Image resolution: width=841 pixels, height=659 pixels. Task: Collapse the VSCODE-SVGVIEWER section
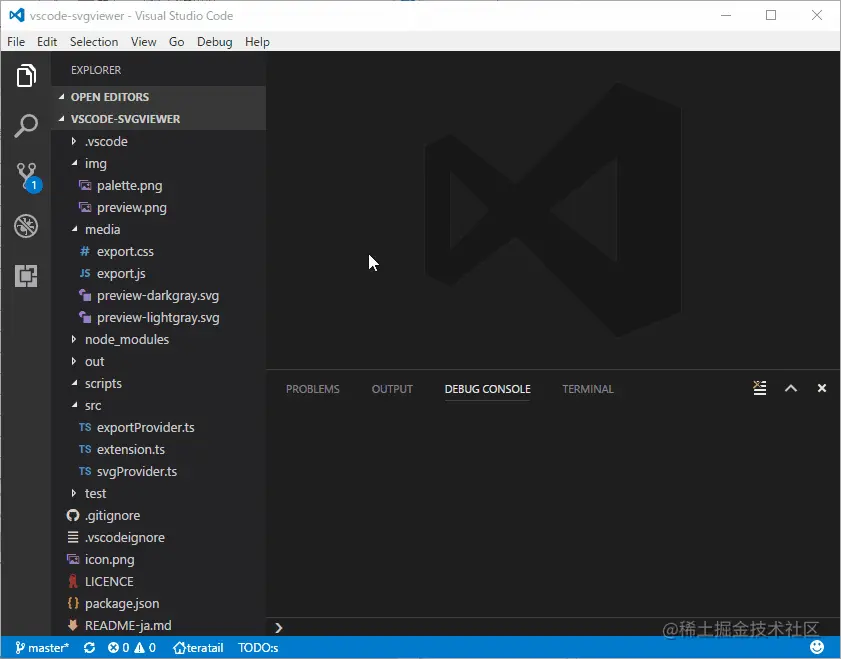coord(159,119)
